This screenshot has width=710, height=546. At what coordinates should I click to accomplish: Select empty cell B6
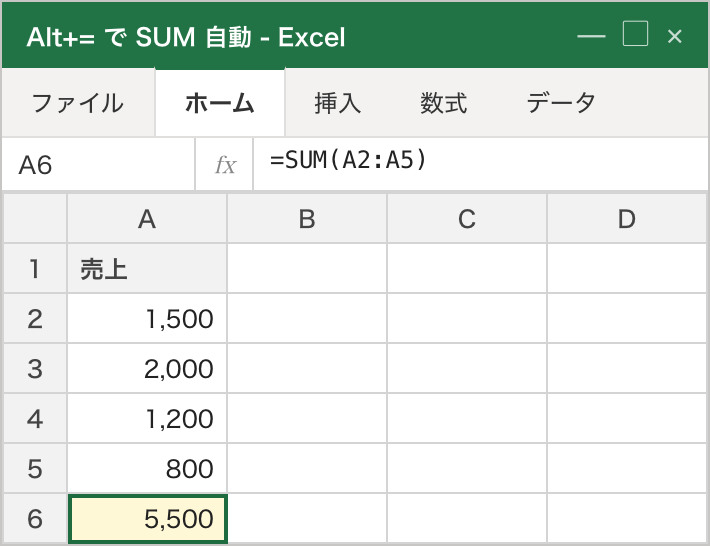[x=307, y=518]
